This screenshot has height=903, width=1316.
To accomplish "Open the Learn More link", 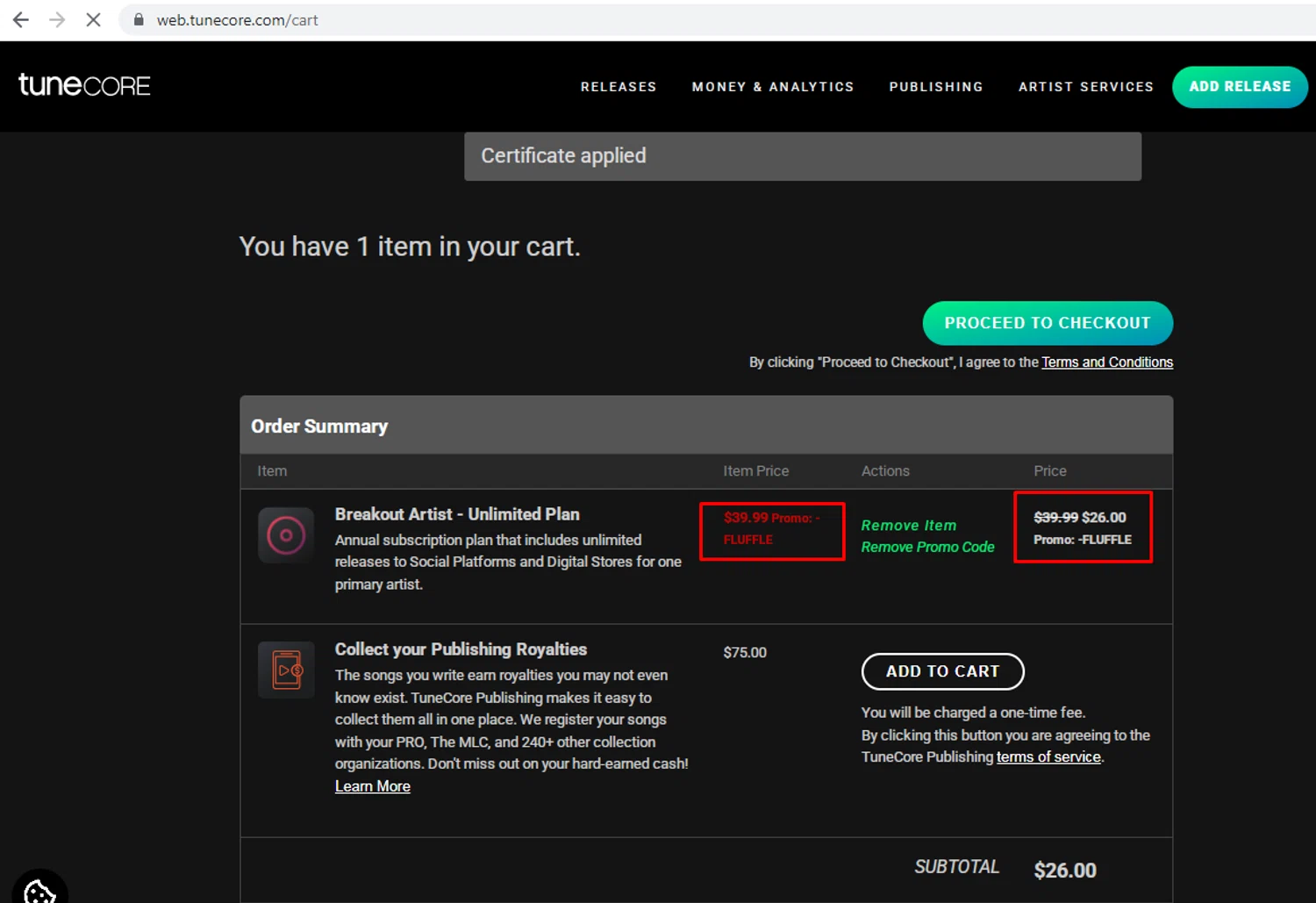I will [x=372, y=786].
